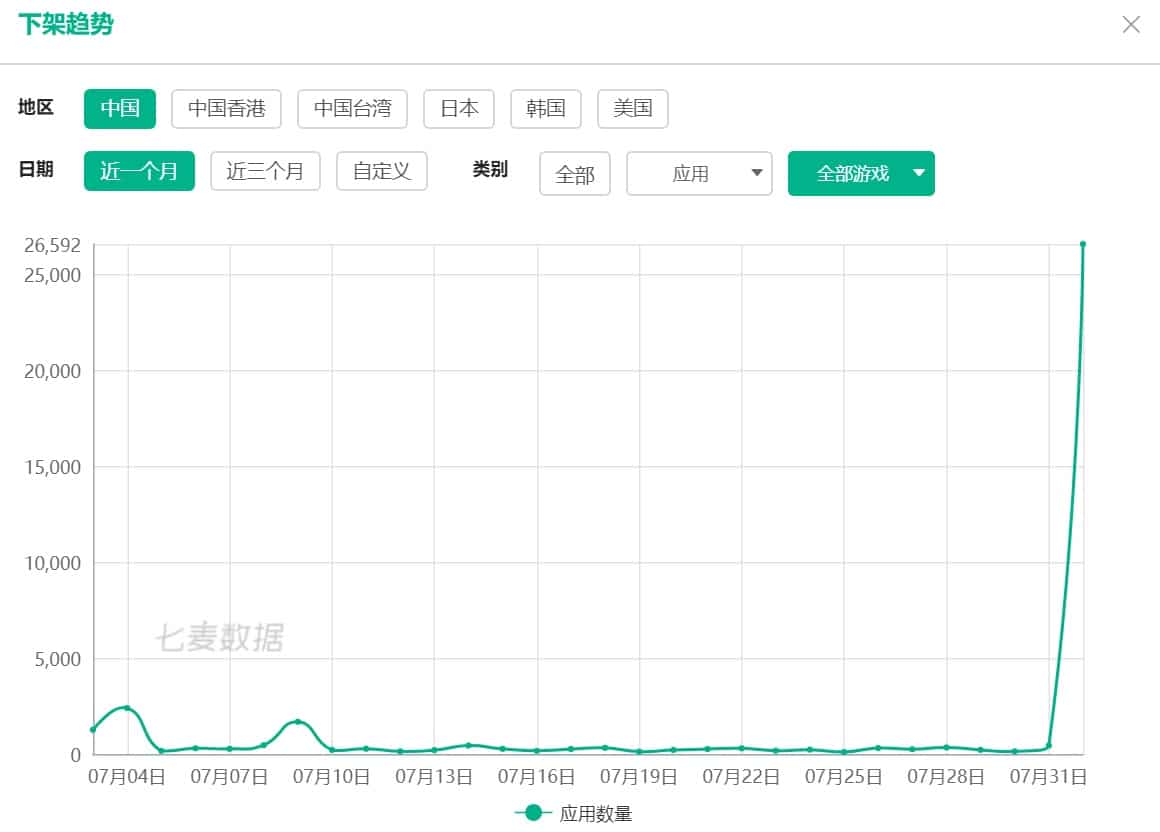Click the 七麦数据 watermark on chart

point(219,638)
